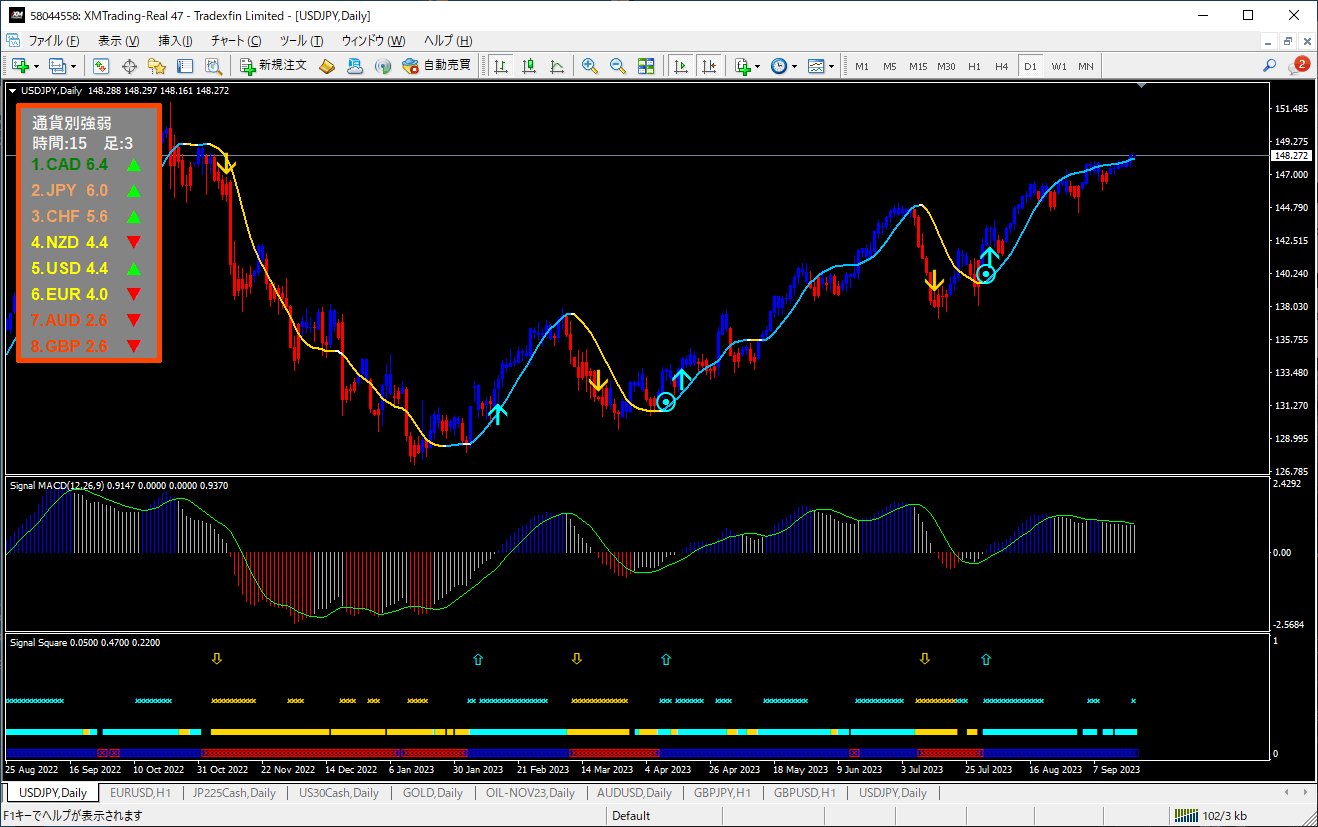Viewport: 1318px width, 827px height.
Task: Open the チャート menu
Action: point(236,41)
